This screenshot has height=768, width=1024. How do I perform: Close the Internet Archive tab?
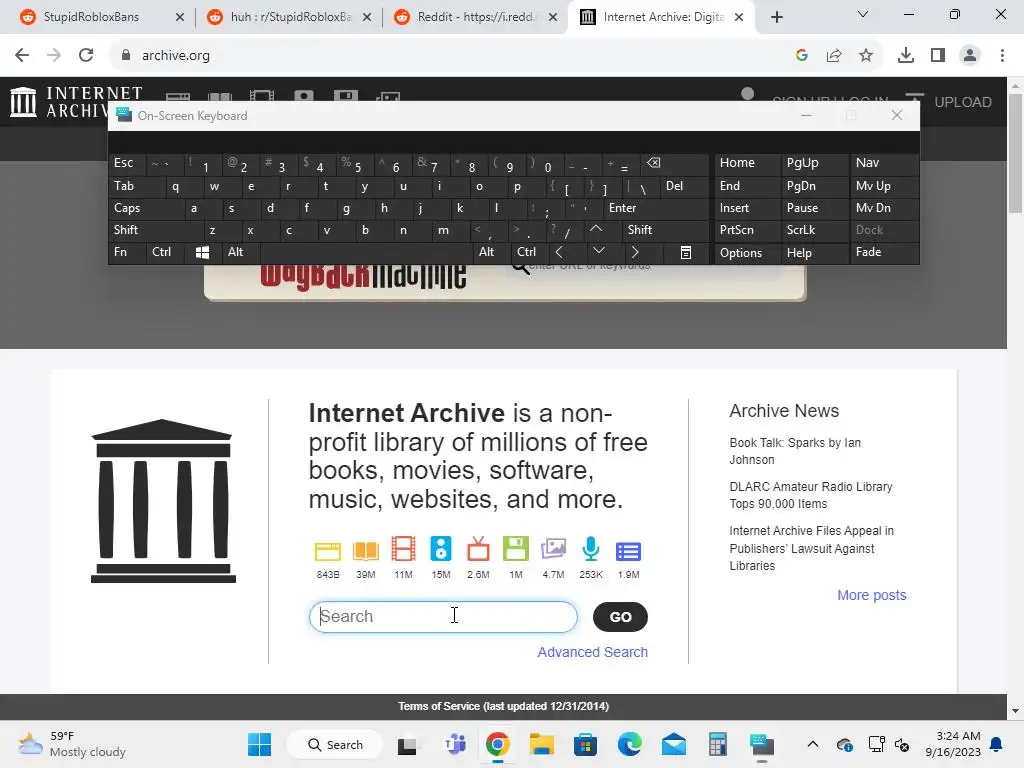[x=739, y=18]
